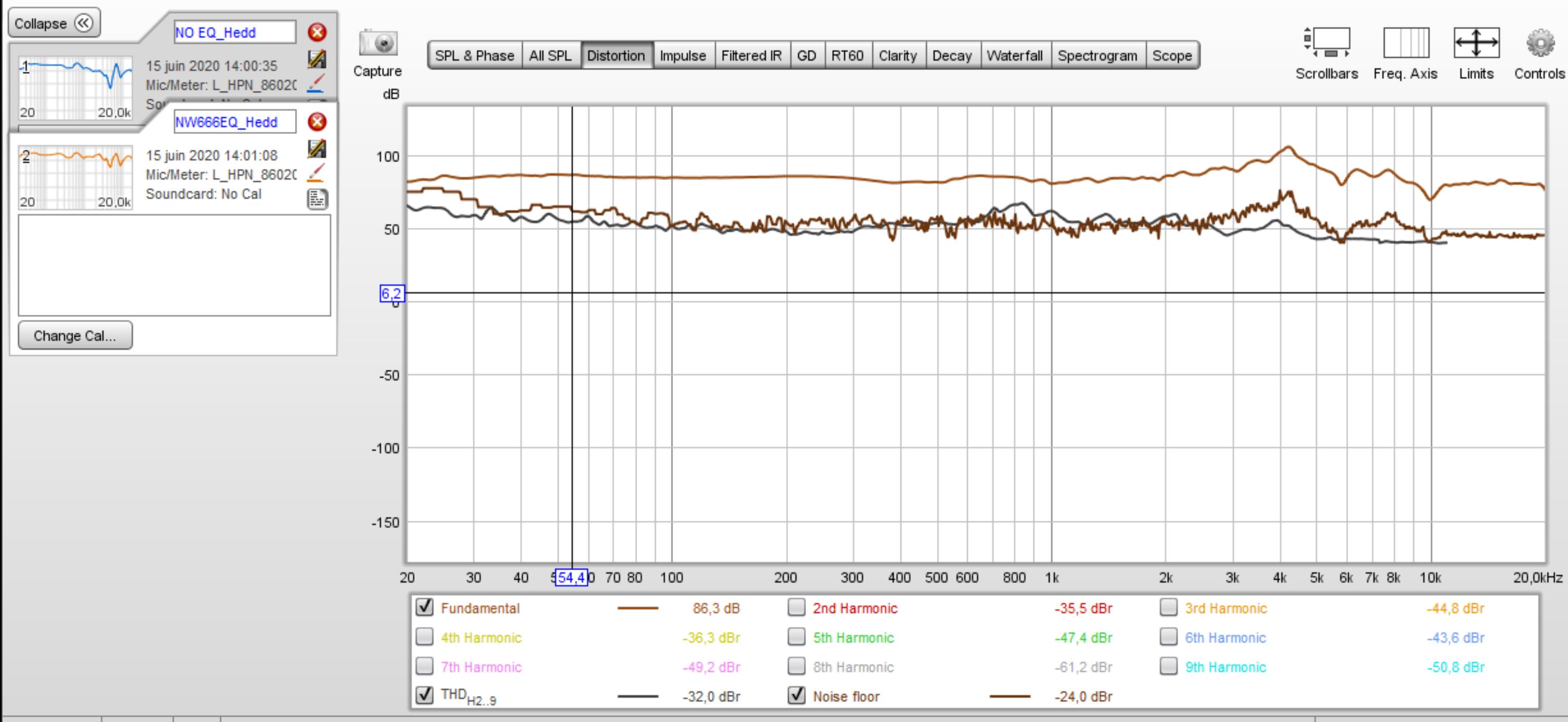This screenshot has width=1568, height=722.
Task: Click the Capture camera icon
Action: (x=378, y=42)
